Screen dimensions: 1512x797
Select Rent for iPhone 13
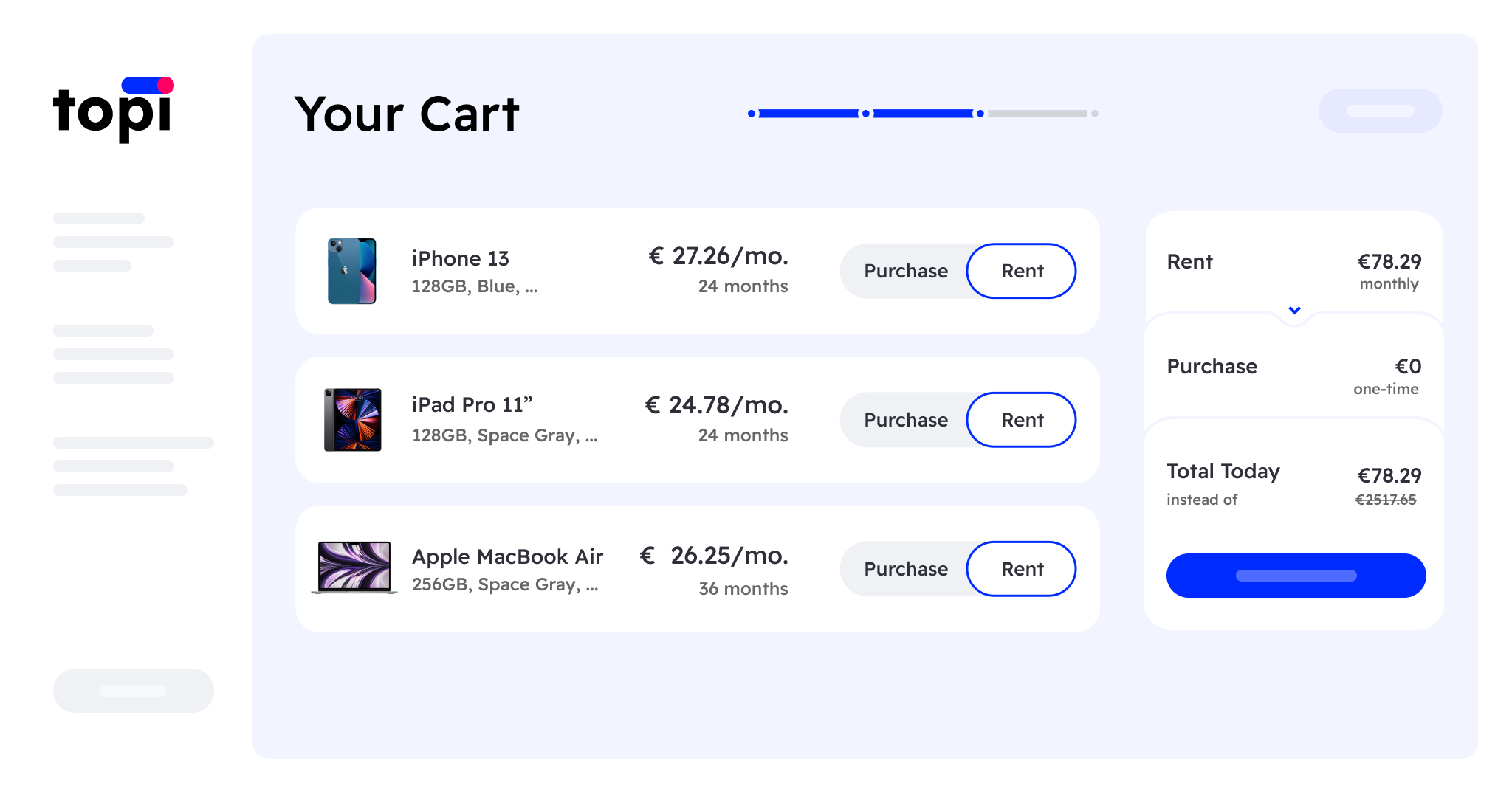(1022, 271)
